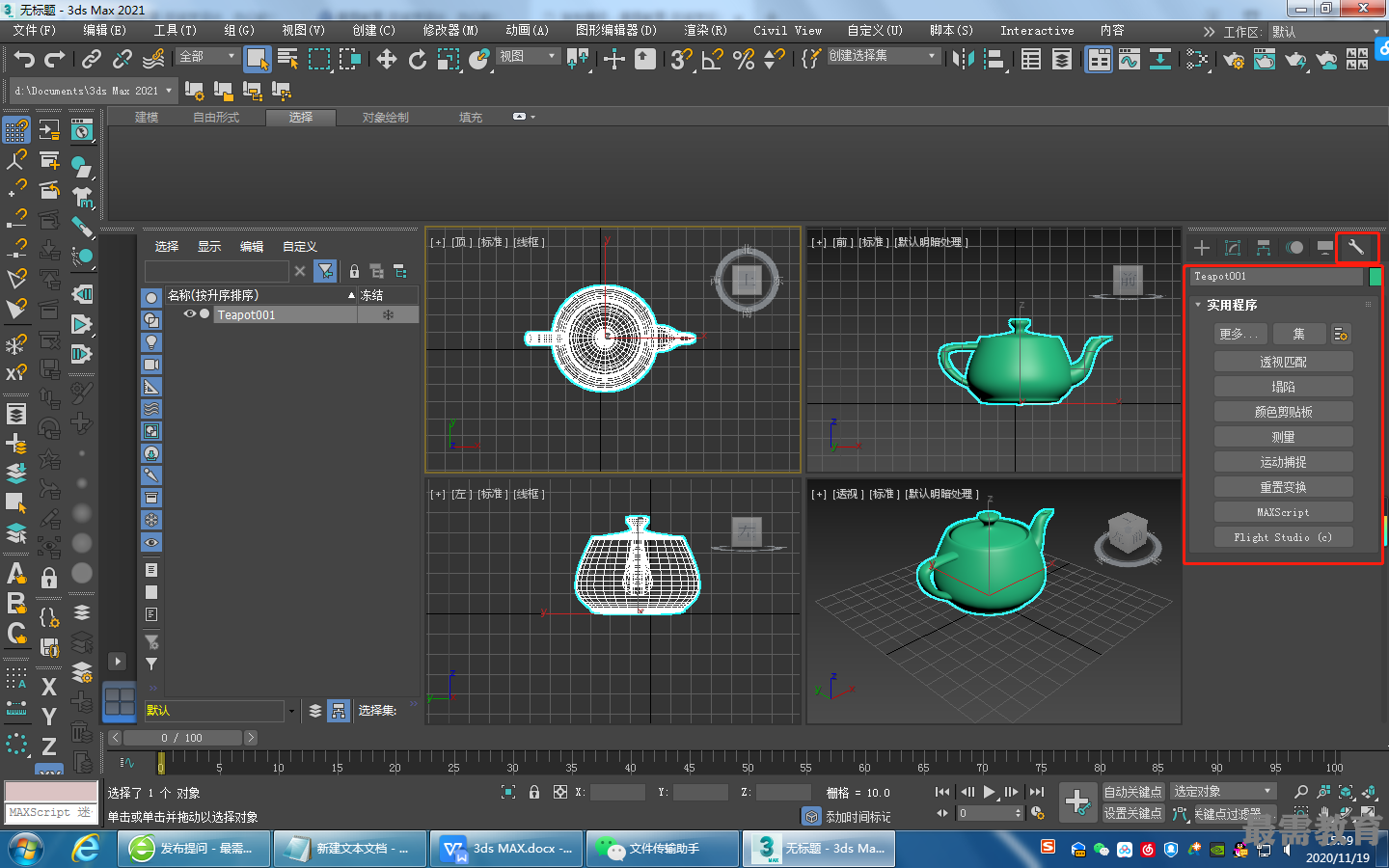Click the Play Animation button
Image resolution: width=1389 pixels, height=868 pixels.
[x=990, y=792]
